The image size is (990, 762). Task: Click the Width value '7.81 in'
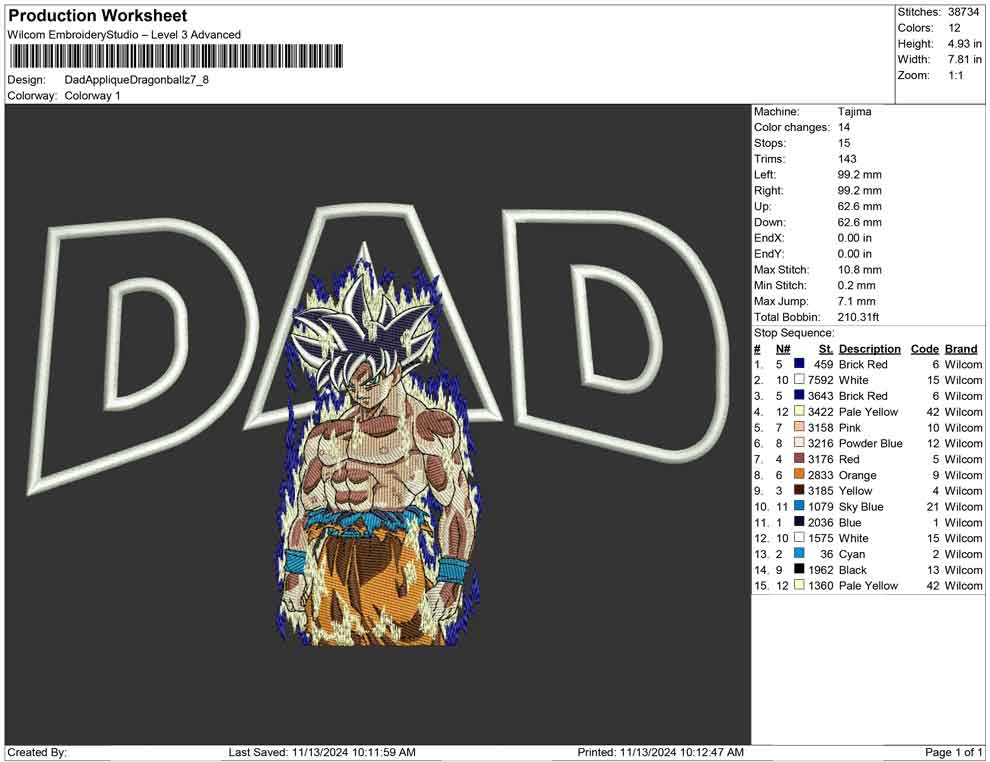(x=964, y=59)
